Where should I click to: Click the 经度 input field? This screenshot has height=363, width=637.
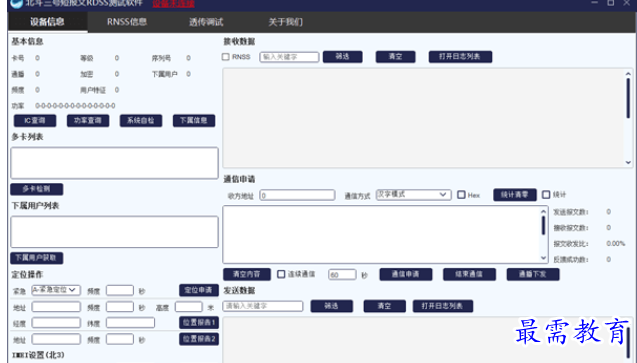click(x=56, y=323)
